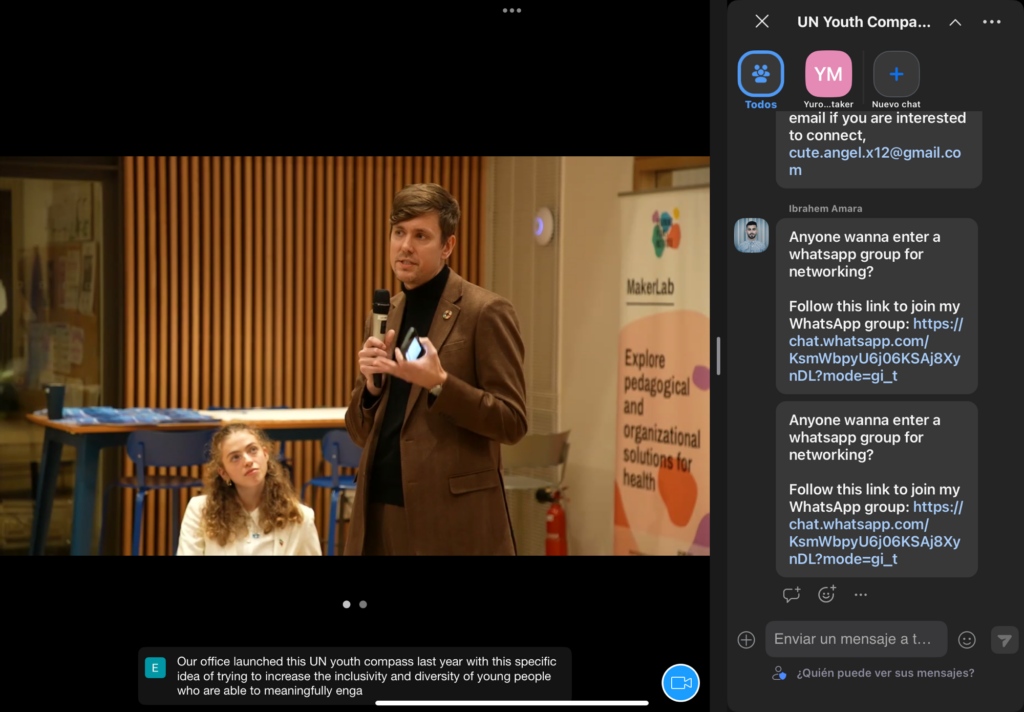Image resolution: width=1024 pixels, height=712 pixels.
Task: Toggle the blue video camera button
Action: coord(680,682)
